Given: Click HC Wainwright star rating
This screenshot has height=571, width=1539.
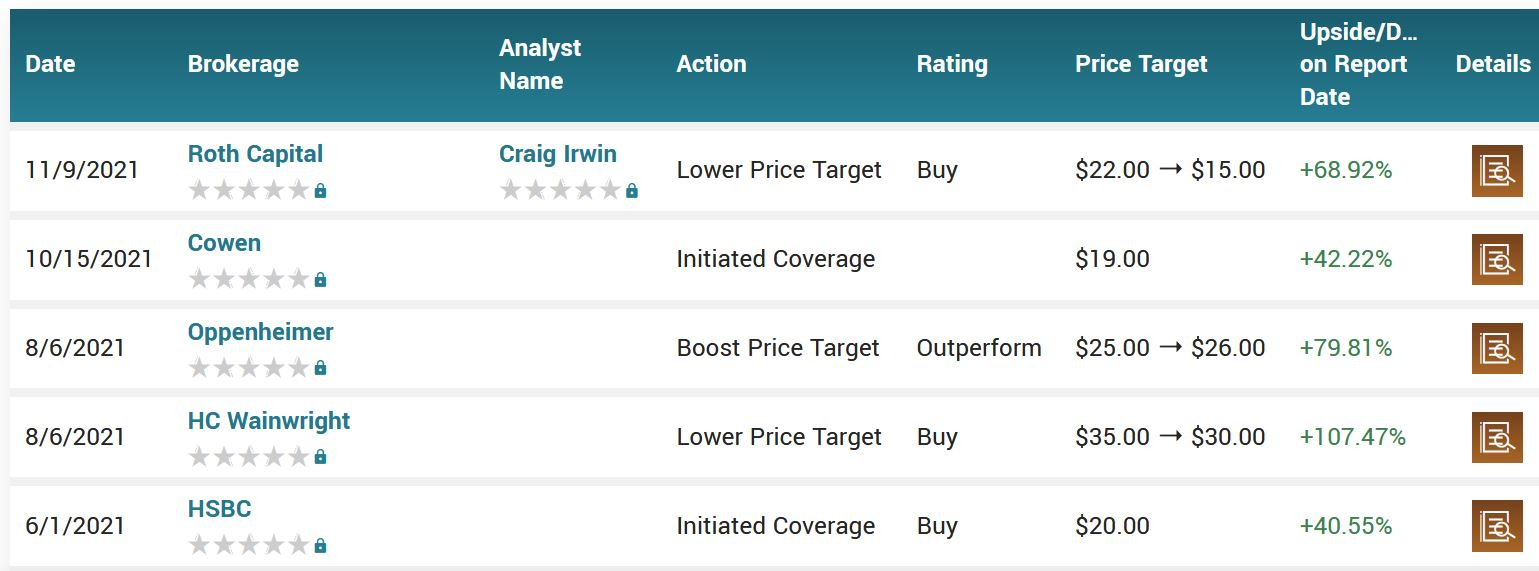Looking at the screenshot, I should pos(249,457).
